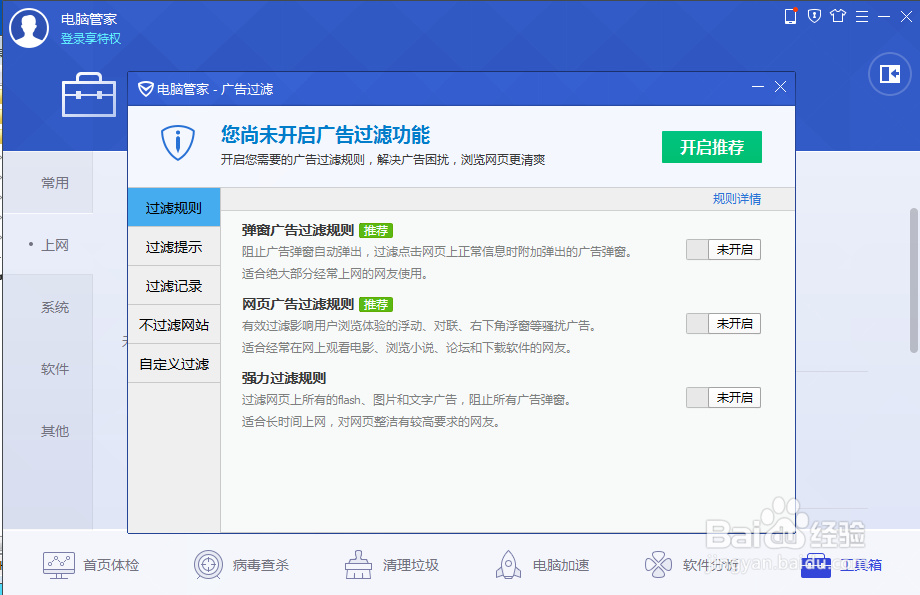Open the skin theme shirt icon

838,16
